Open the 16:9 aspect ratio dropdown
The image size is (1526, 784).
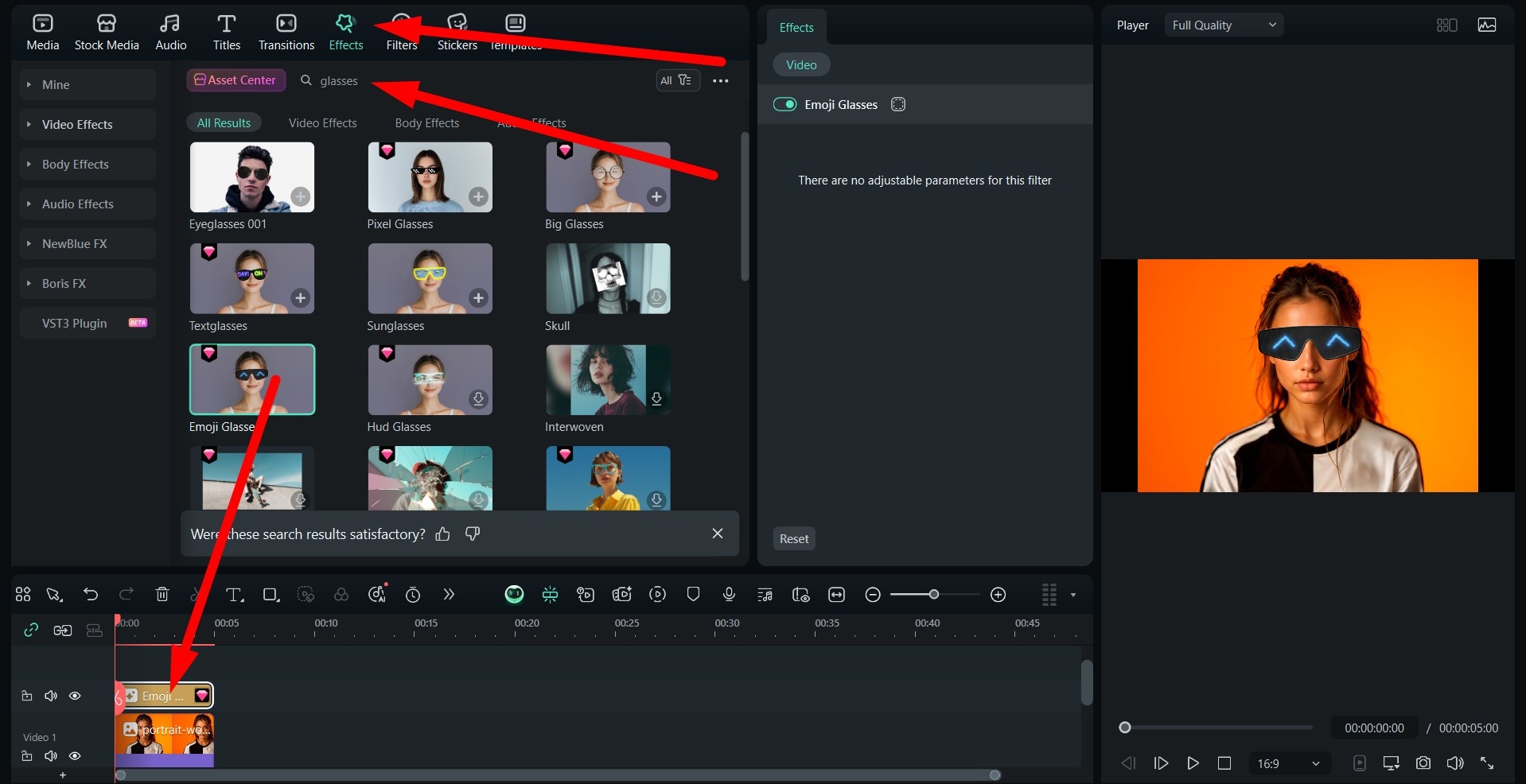click(1289, 763)
